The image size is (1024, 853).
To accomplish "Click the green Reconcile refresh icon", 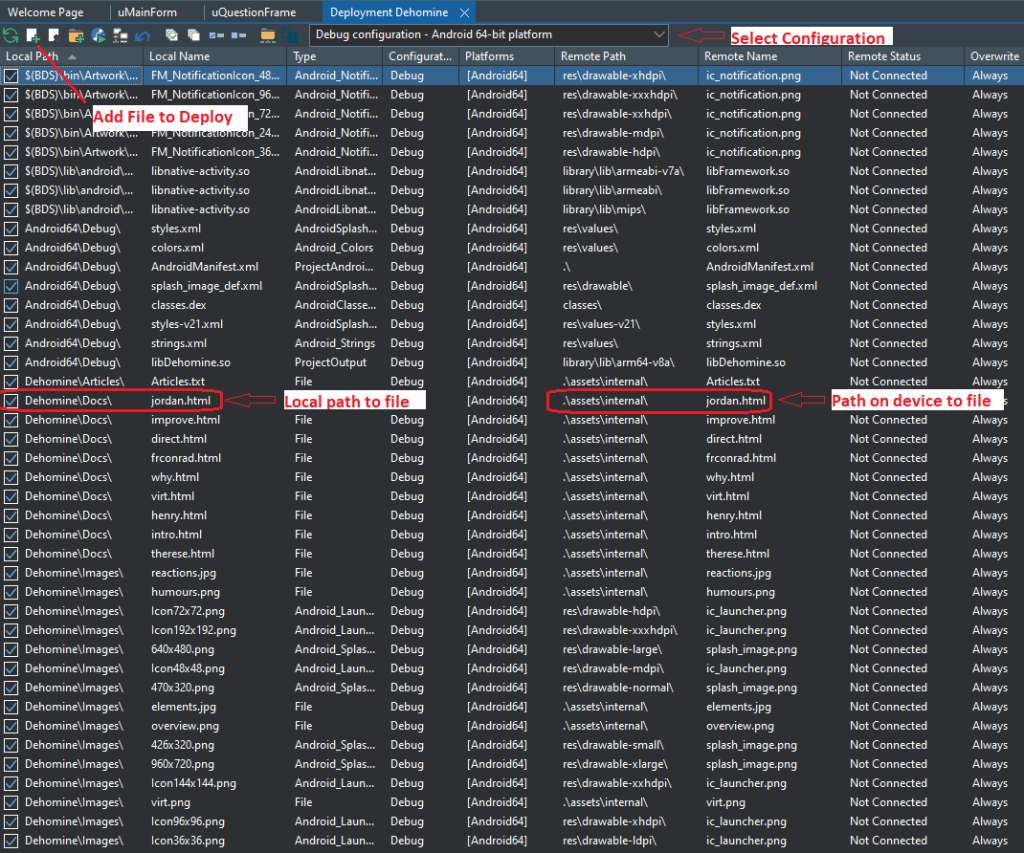I will [x=10, y=35].
